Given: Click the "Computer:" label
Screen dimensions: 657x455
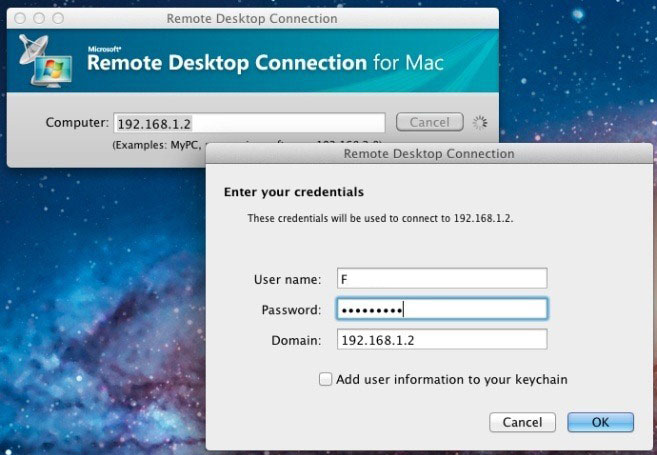Looking at the screenshot, I should click(x=77, y=122).
